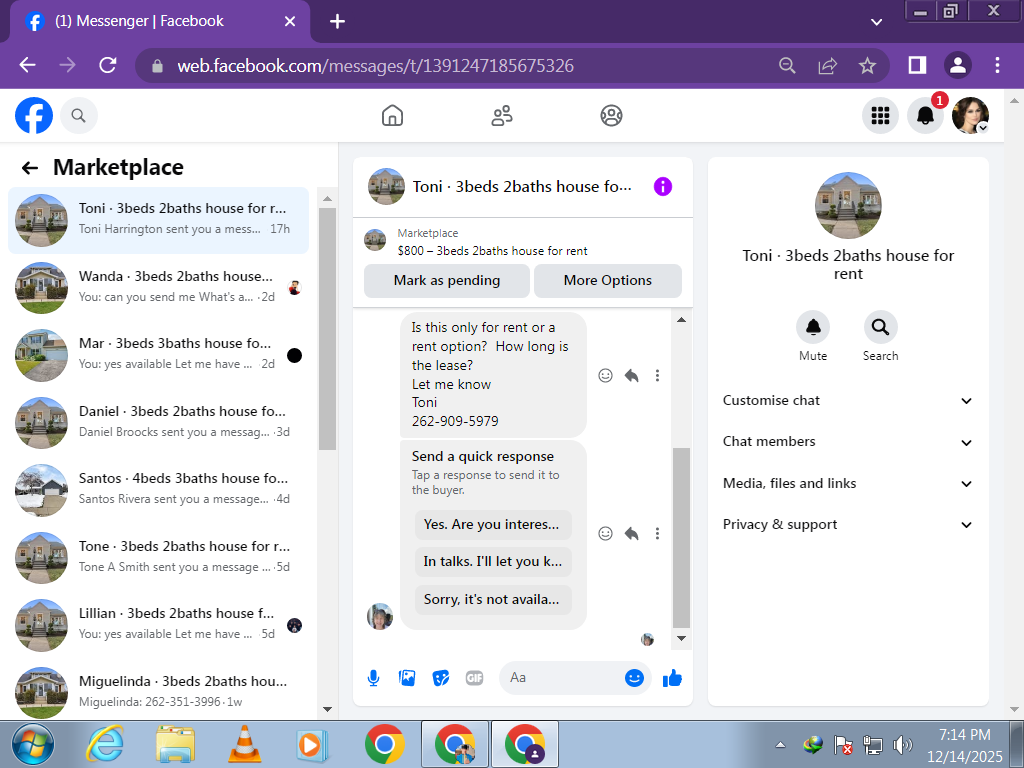Send quick response 'Sorry, it's not availa...'
The width and height of the screenshot is (1024, 768).
coord(493,600)
